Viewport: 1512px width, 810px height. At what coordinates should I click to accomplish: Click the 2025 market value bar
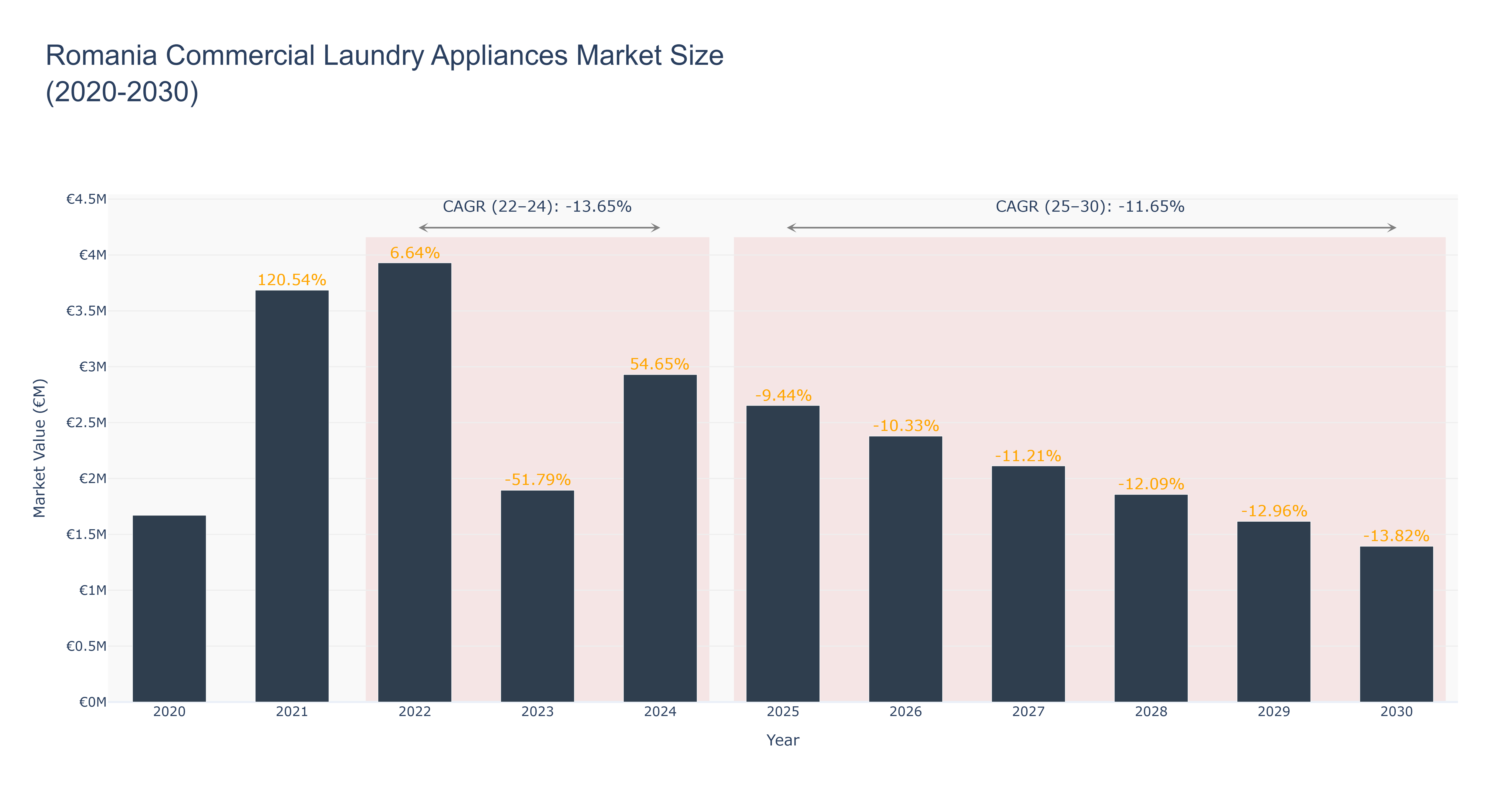pos(782,553)
